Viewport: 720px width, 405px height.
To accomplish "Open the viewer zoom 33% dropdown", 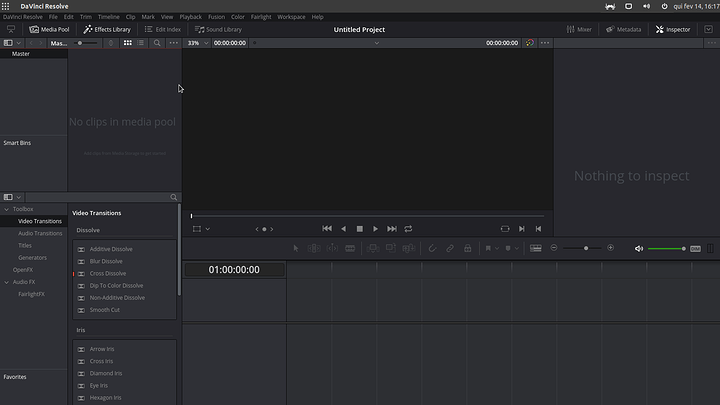I will point(197,43).
